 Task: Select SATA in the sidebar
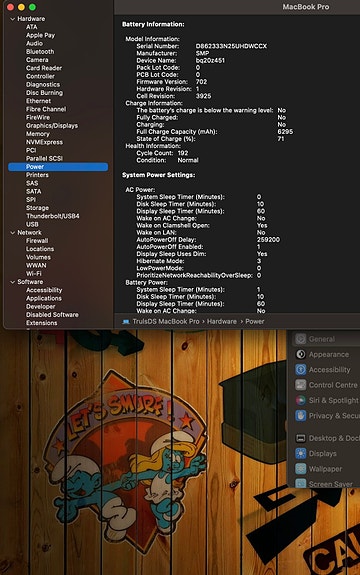33,191
